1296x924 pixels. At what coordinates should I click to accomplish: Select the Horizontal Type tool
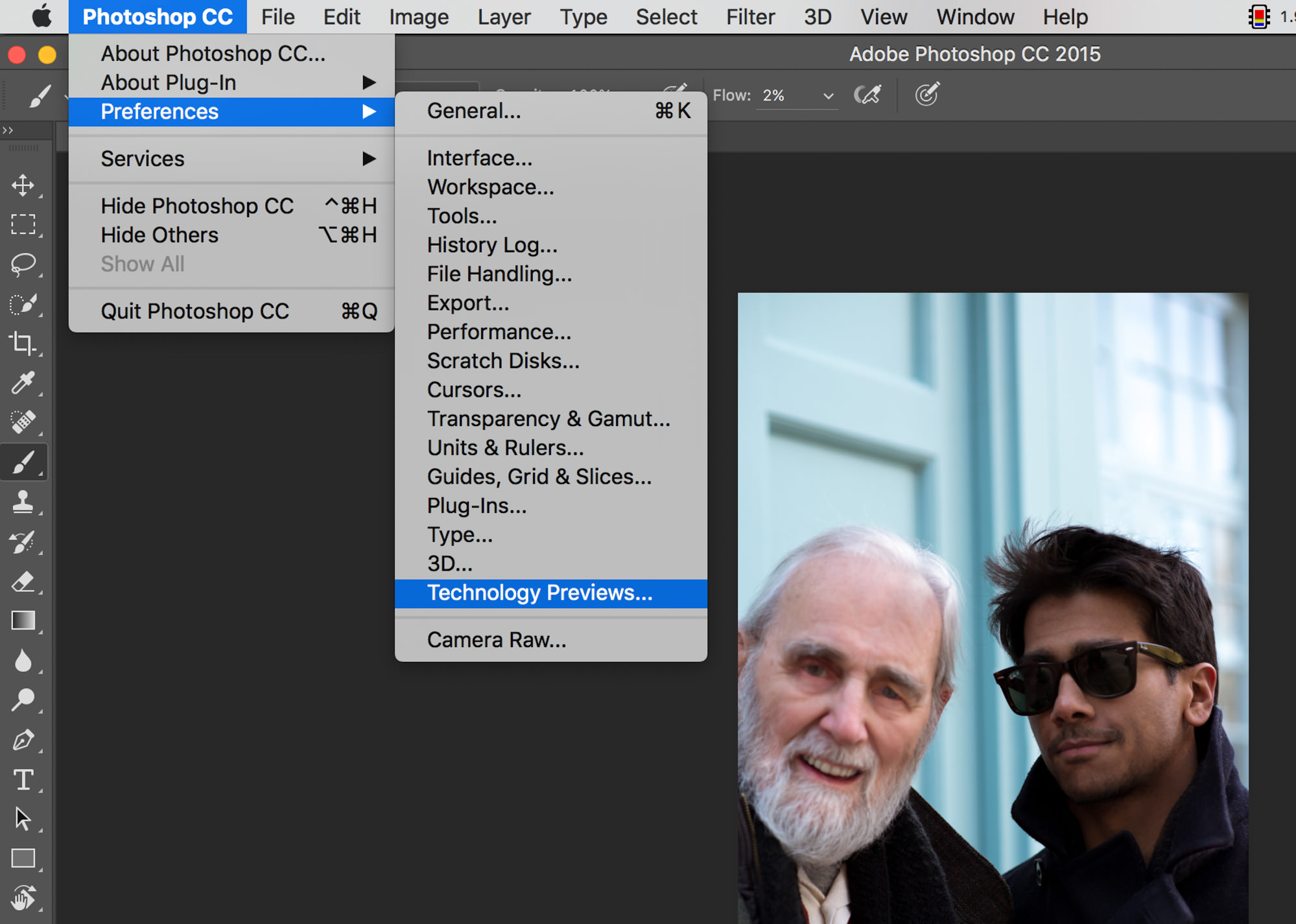(23, 779)
